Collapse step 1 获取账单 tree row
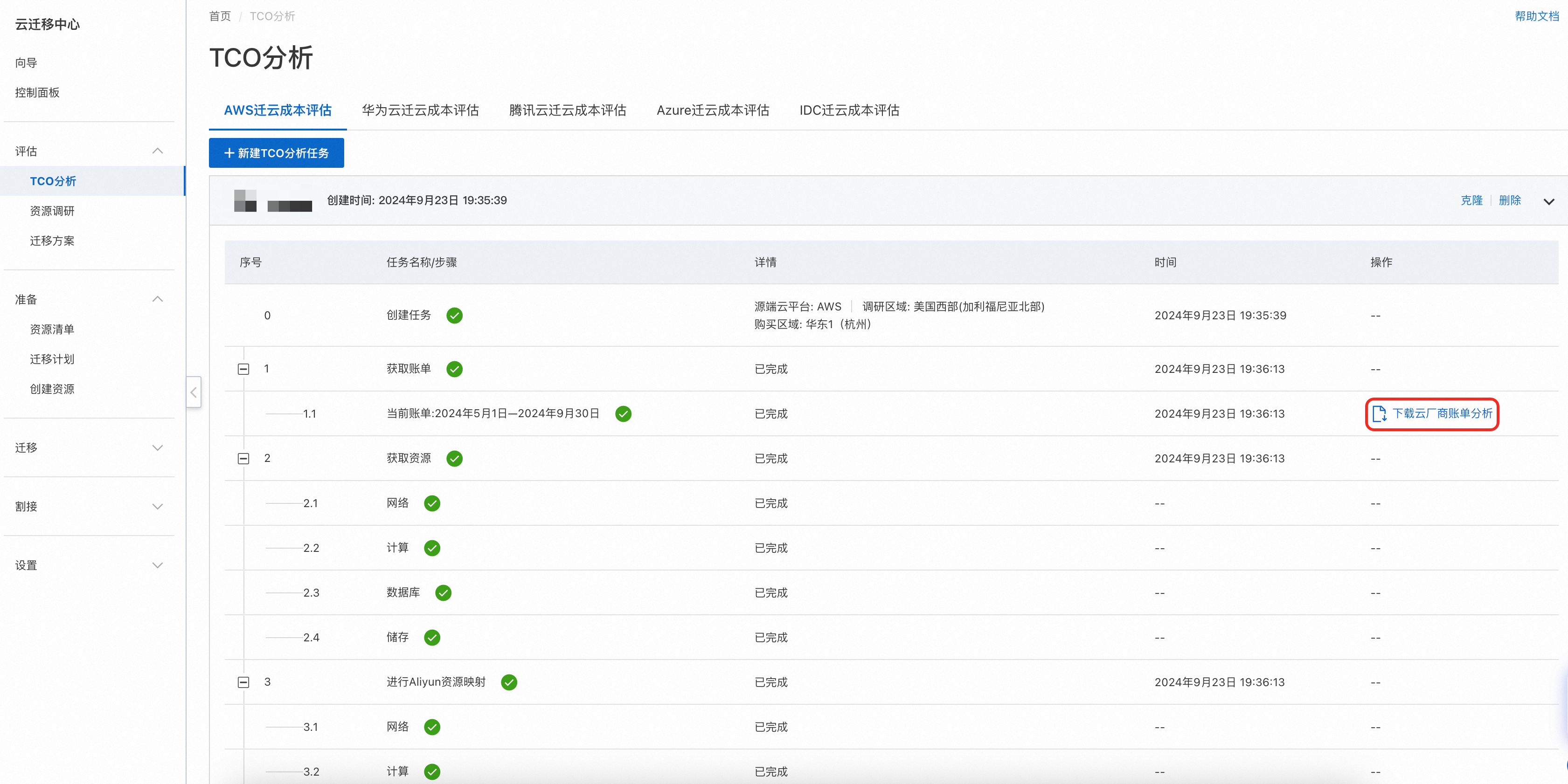This screenshot has width=1568, height=784. tap(243, 369)
